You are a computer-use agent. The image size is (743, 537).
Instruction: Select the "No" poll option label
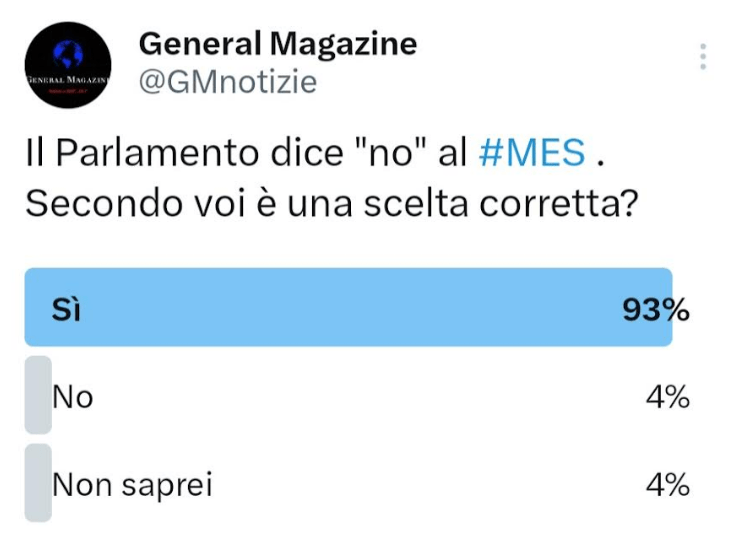click(x=73, y=397)
